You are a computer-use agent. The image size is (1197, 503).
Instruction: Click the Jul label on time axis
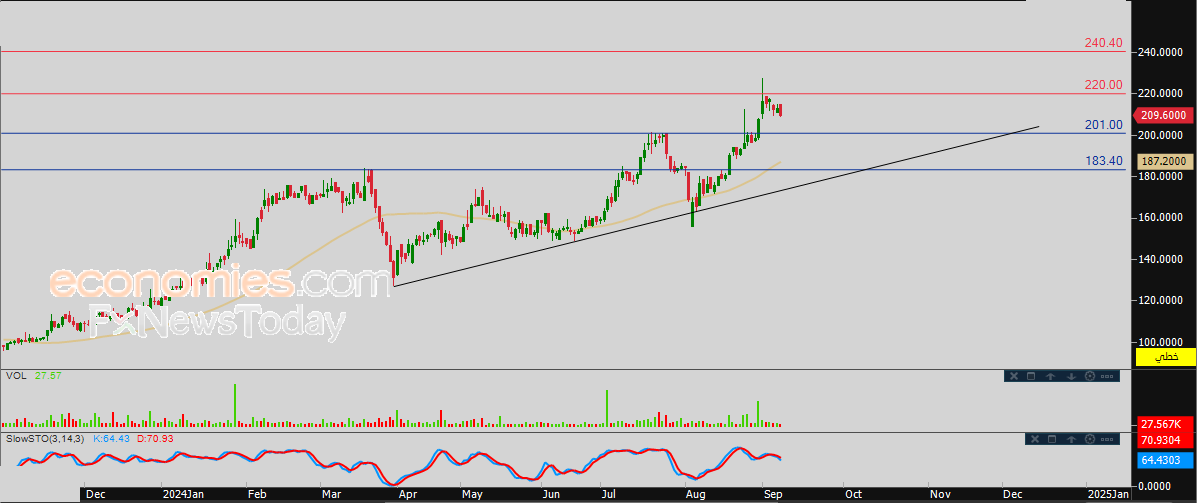610,495
